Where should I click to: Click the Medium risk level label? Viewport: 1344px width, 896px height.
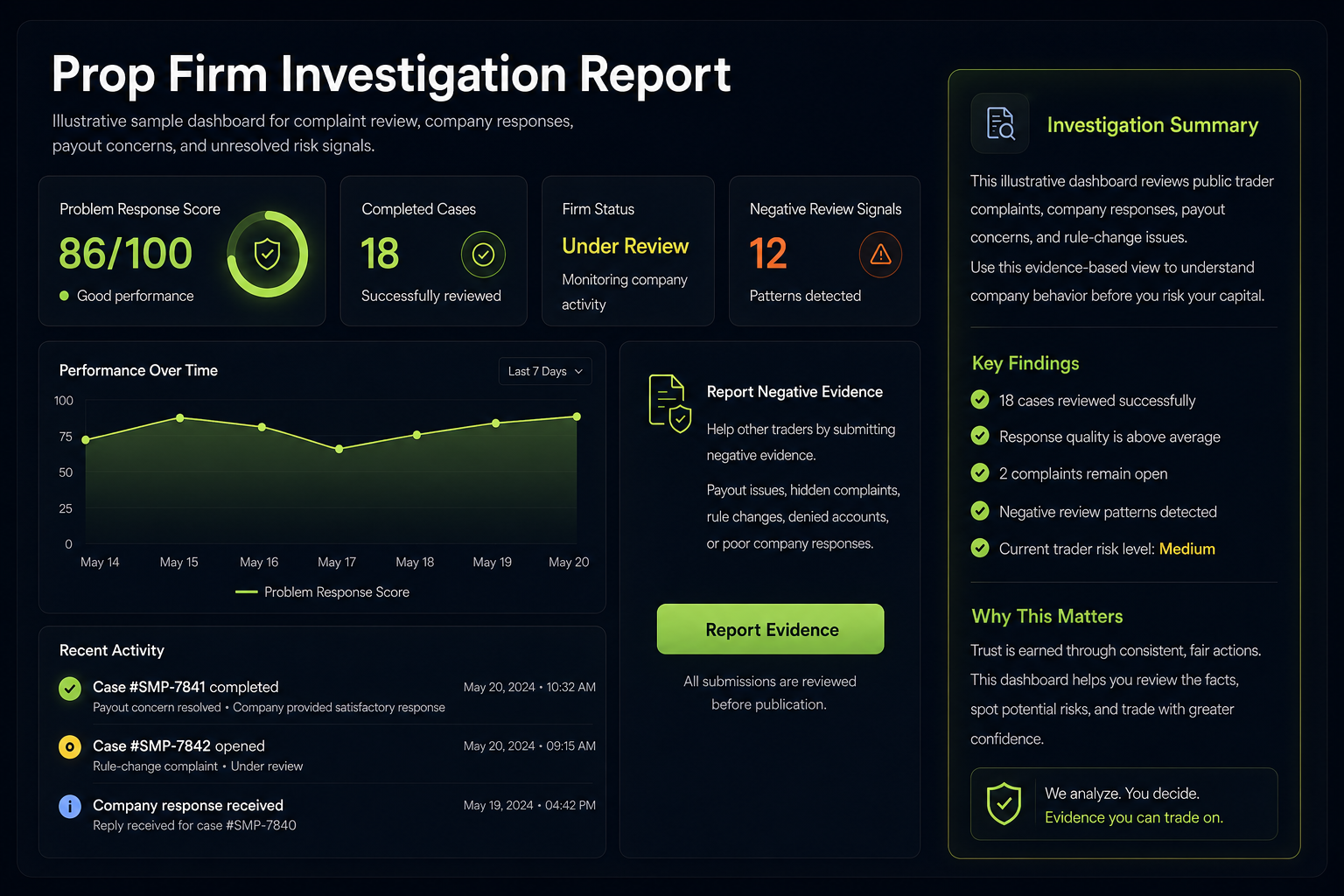click(x=1186, y=549)
